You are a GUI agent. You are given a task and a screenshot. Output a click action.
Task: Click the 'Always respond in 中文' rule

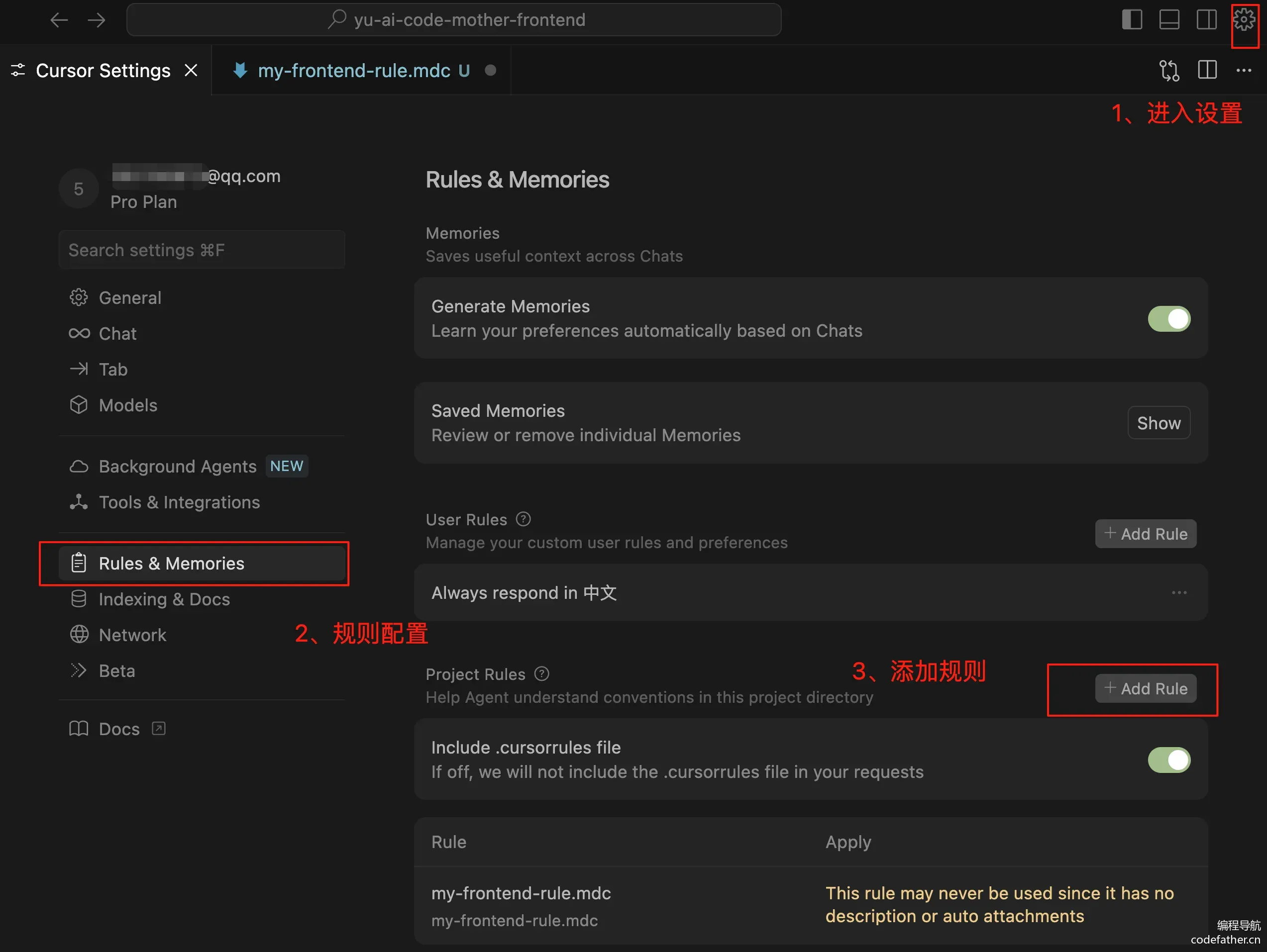(x=811, y=592)
